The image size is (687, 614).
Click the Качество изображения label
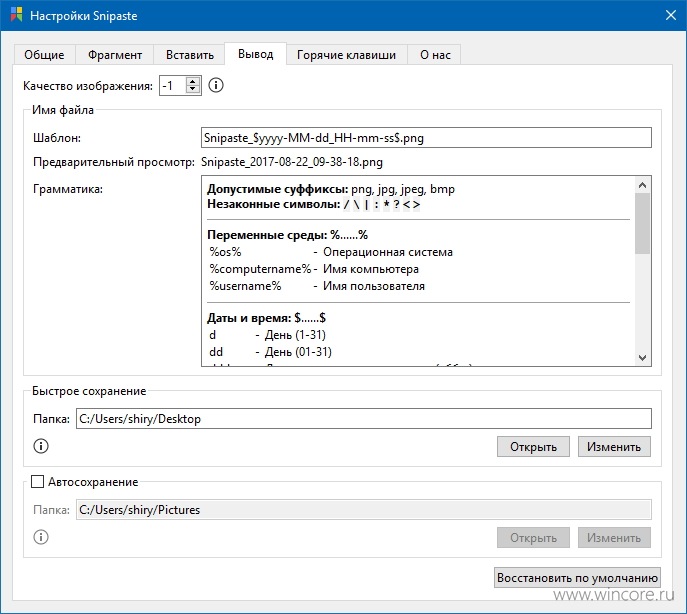click(x=88, y=86)
